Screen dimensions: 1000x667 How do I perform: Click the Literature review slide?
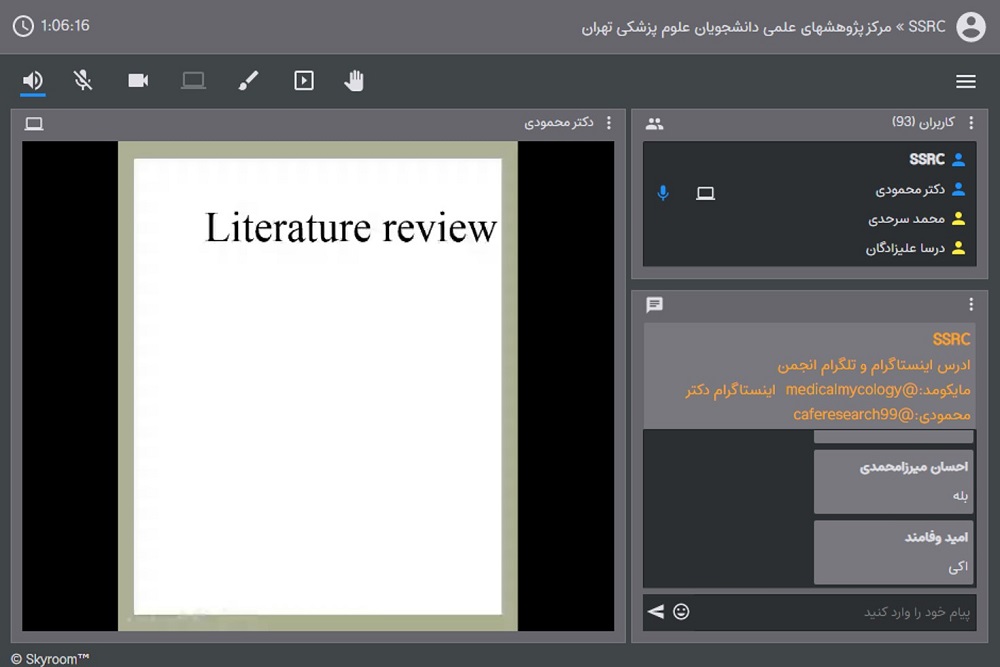pyautogui.click(x=318, y=385)
